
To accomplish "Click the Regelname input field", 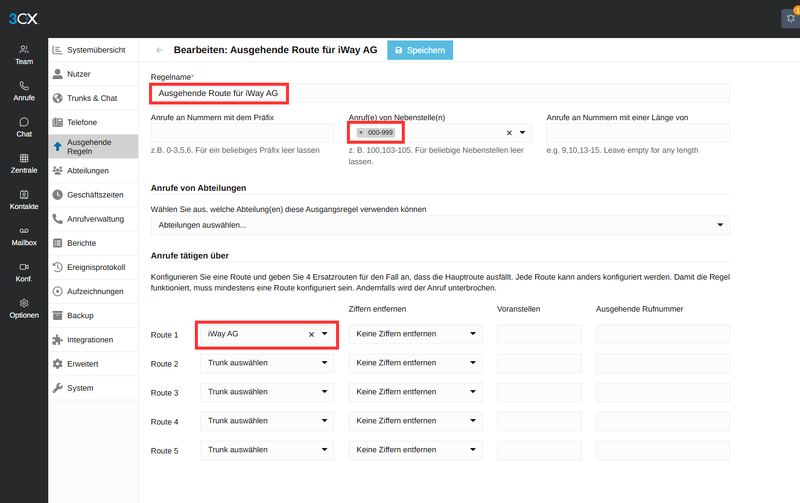I will 440,93.
